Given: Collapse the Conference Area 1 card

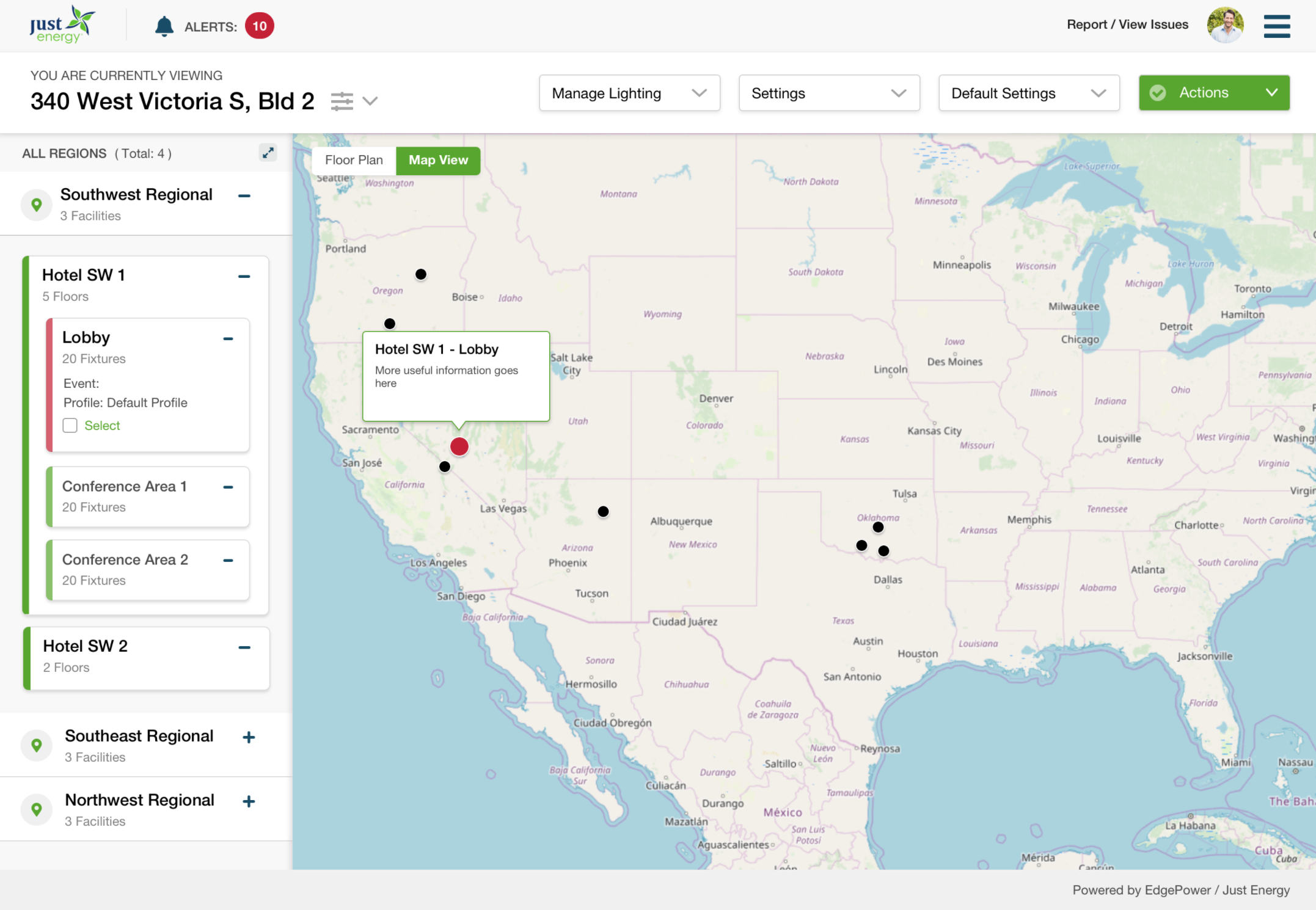Looking at the screenshot, I should pyautogui.click(x=228, y=487).
